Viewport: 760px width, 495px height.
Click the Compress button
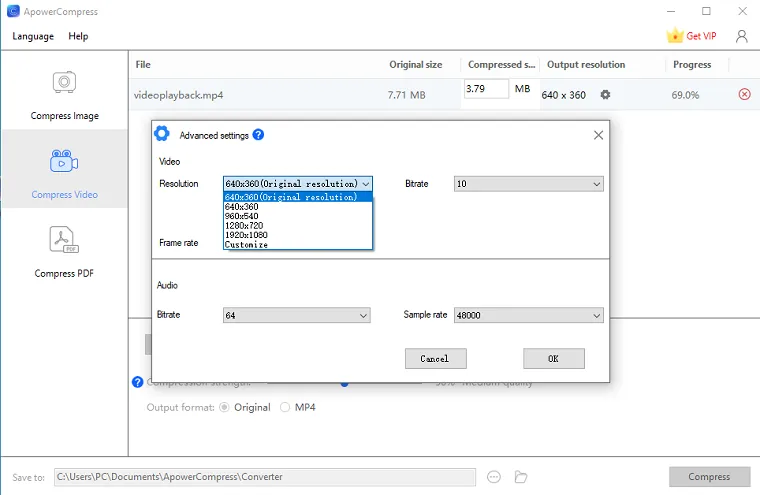tap(710, 477)
